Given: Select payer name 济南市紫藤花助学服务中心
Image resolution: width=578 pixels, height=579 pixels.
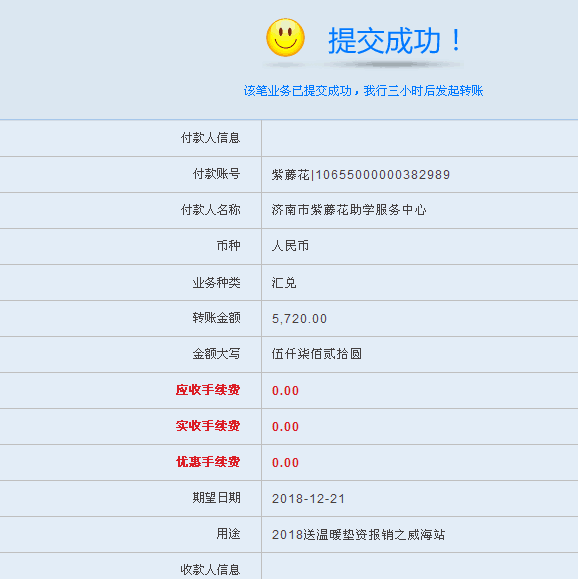Looking at the screenshot, I should 349,210.
